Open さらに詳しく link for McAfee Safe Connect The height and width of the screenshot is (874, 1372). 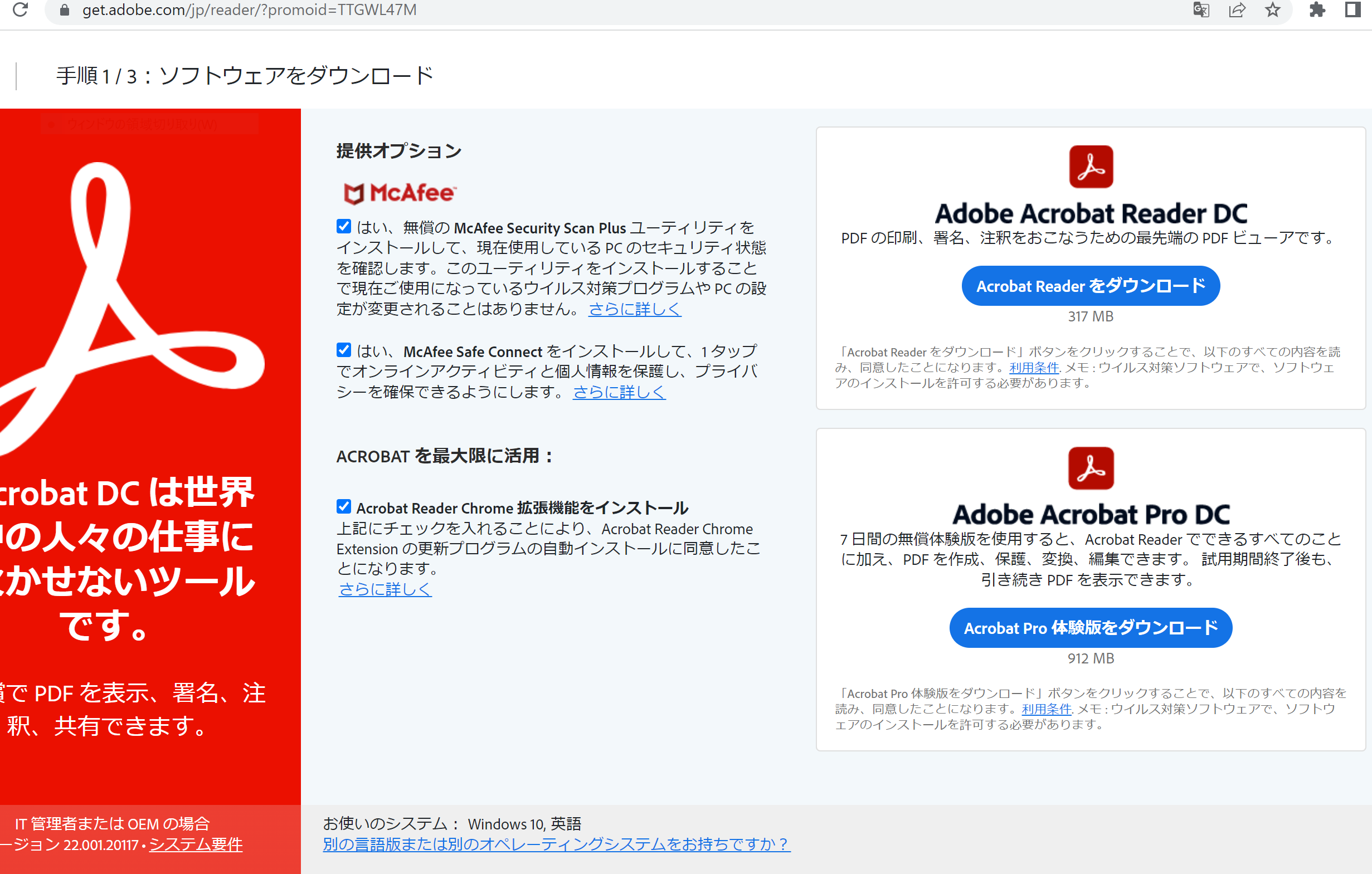619,392
